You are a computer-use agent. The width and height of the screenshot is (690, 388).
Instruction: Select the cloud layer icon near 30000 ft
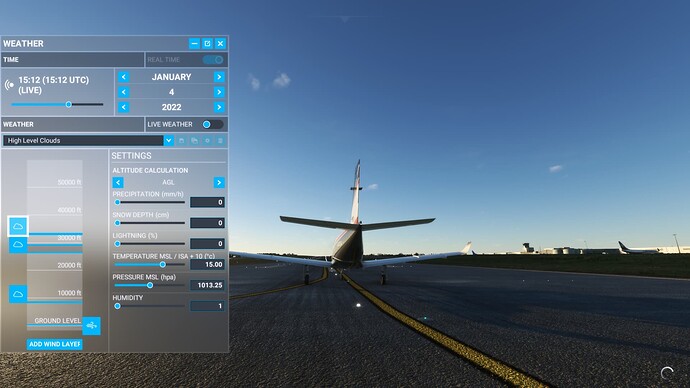pyautogui.click(x=18, y=245)
